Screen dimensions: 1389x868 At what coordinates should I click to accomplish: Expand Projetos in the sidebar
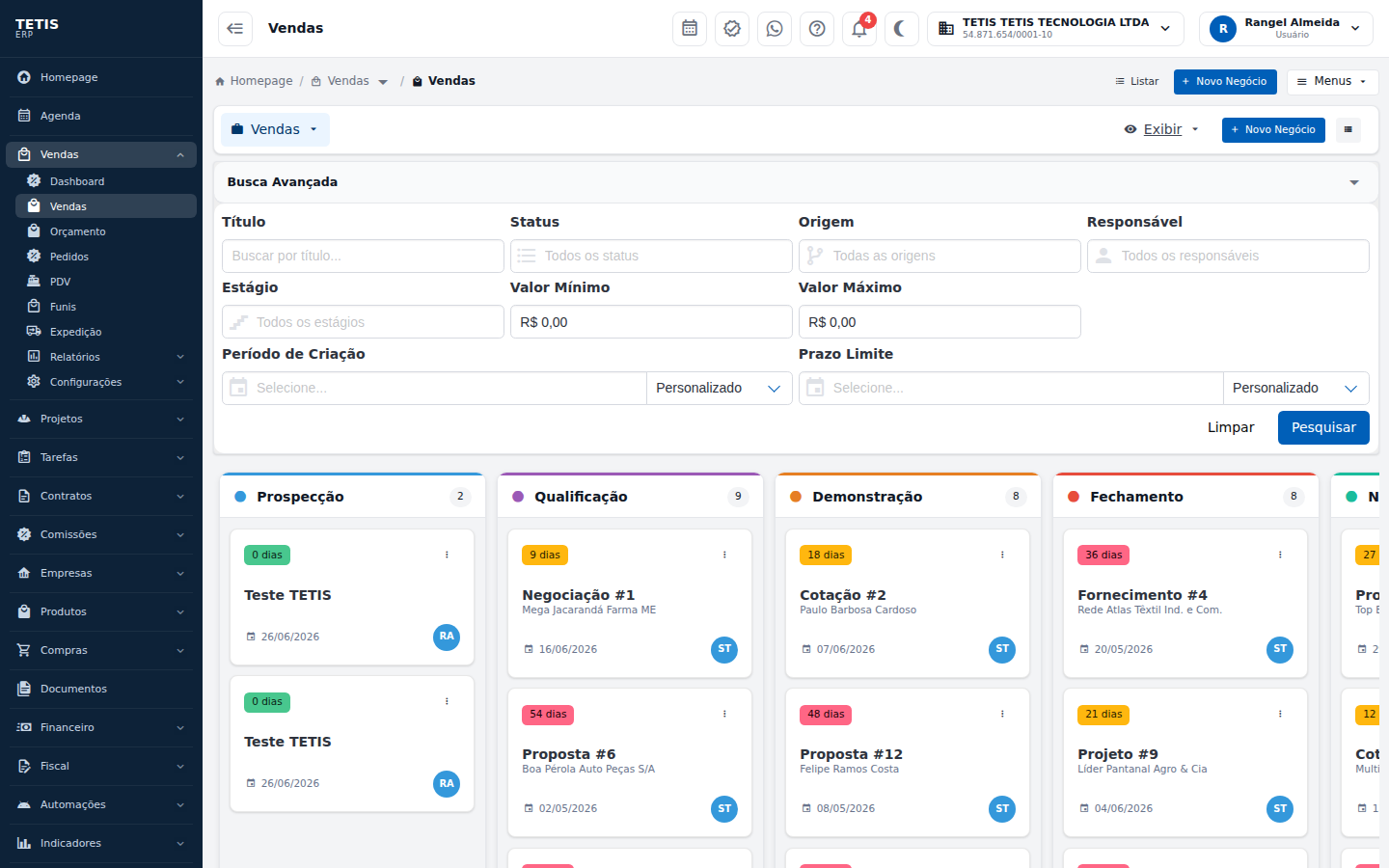[x=101, y=419]
